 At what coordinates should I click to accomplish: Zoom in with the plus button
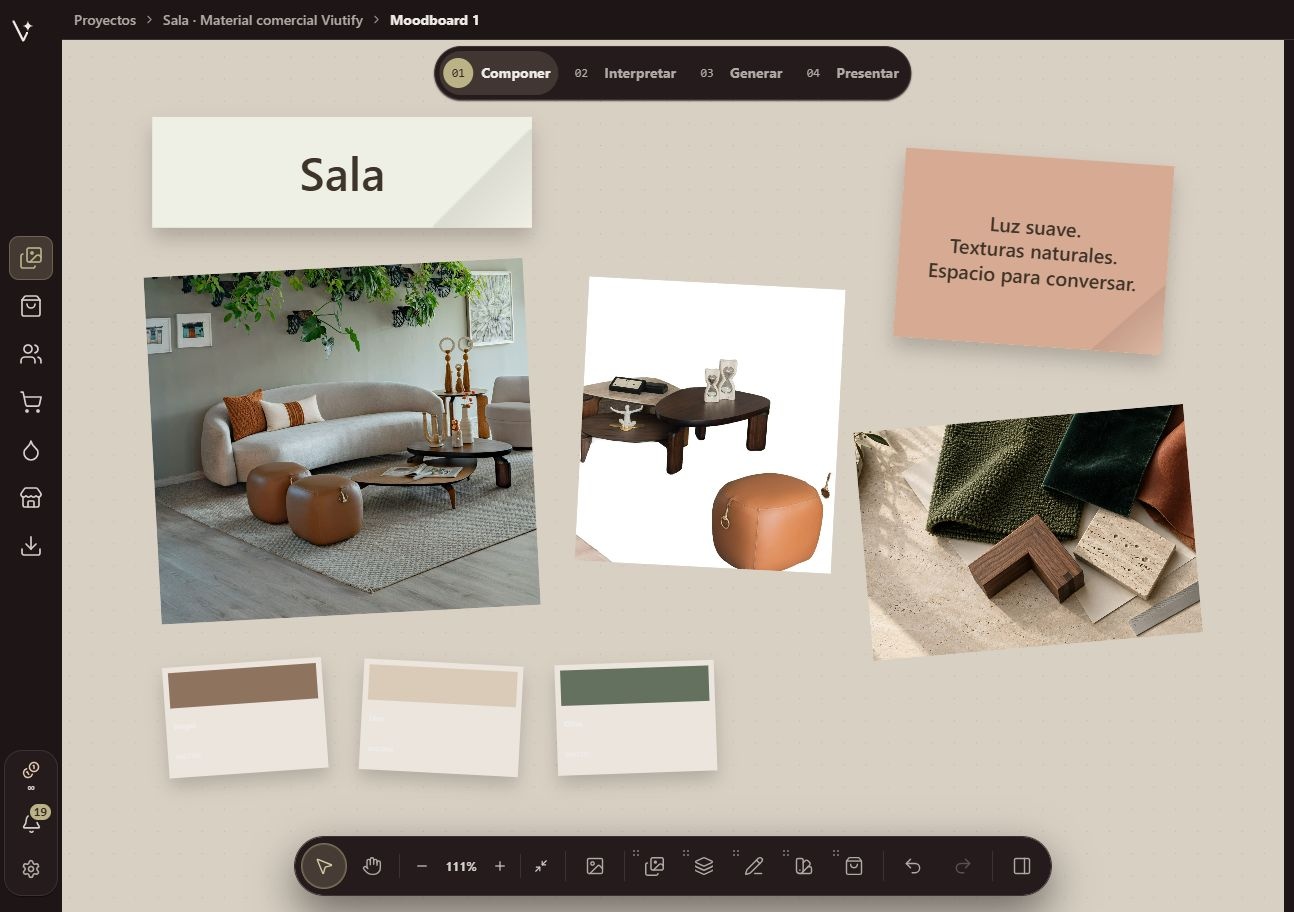(500, 866)
